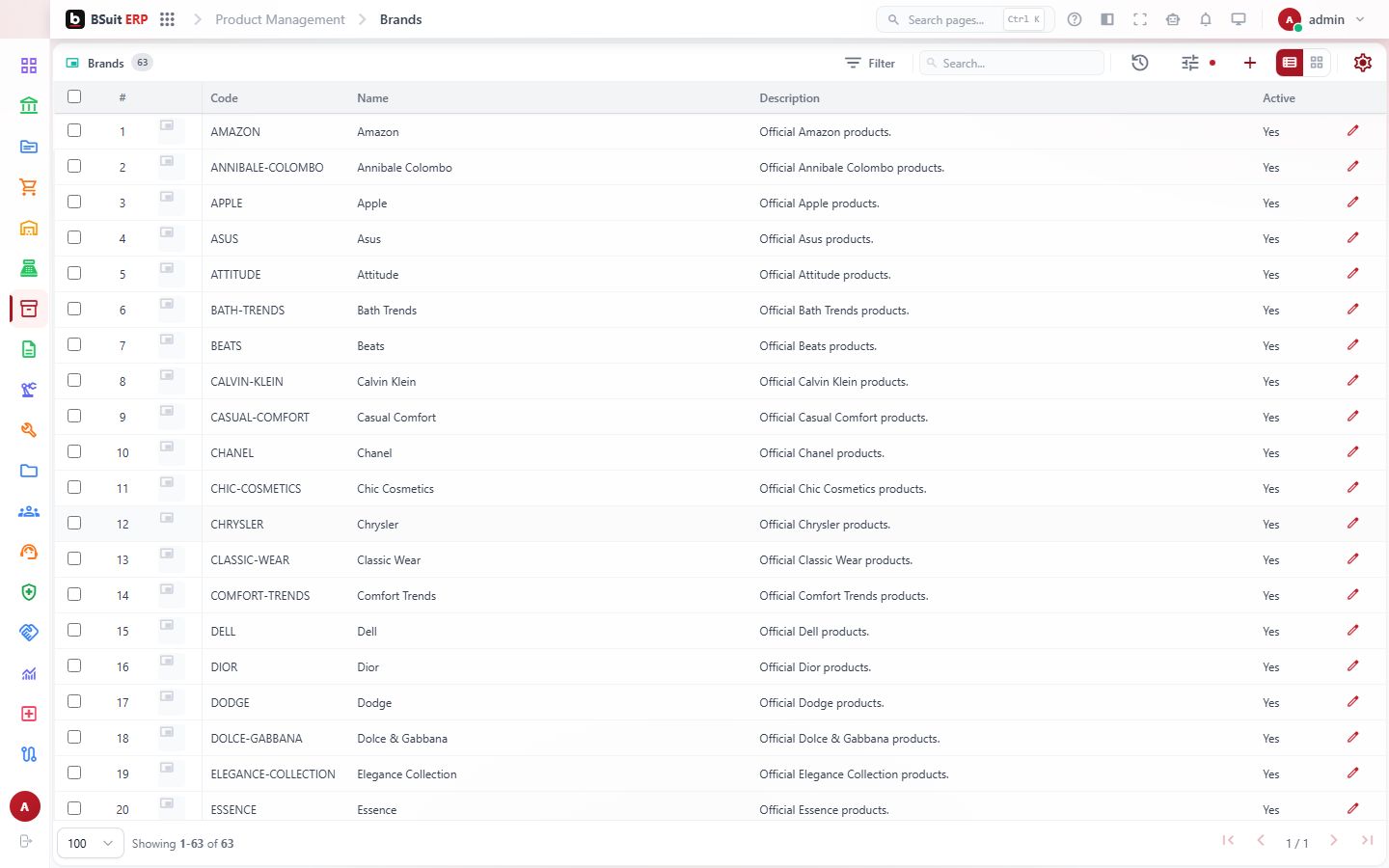Toggle the select-all checkbox in the table header

click(x=74, y=96)
